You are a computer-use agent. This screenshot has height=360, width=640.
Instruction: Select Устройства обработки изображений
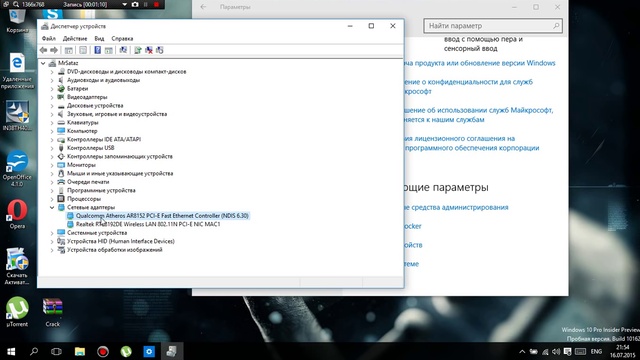[x=115, y=250]
